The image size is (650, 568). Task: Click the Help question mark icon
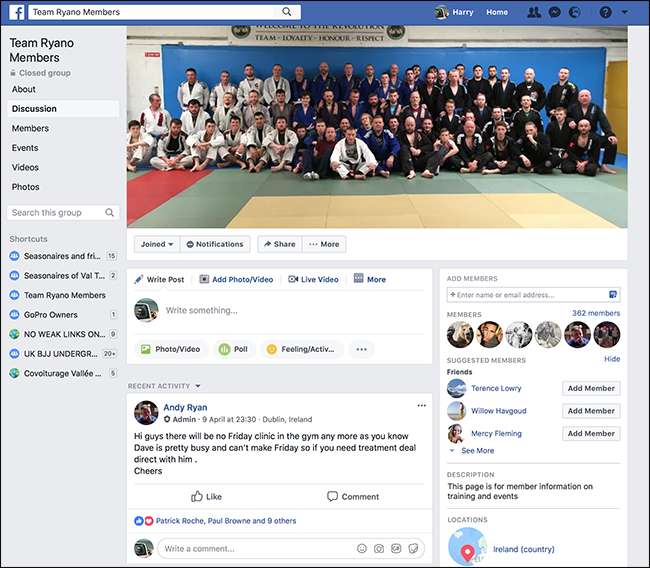pos(605,12)
